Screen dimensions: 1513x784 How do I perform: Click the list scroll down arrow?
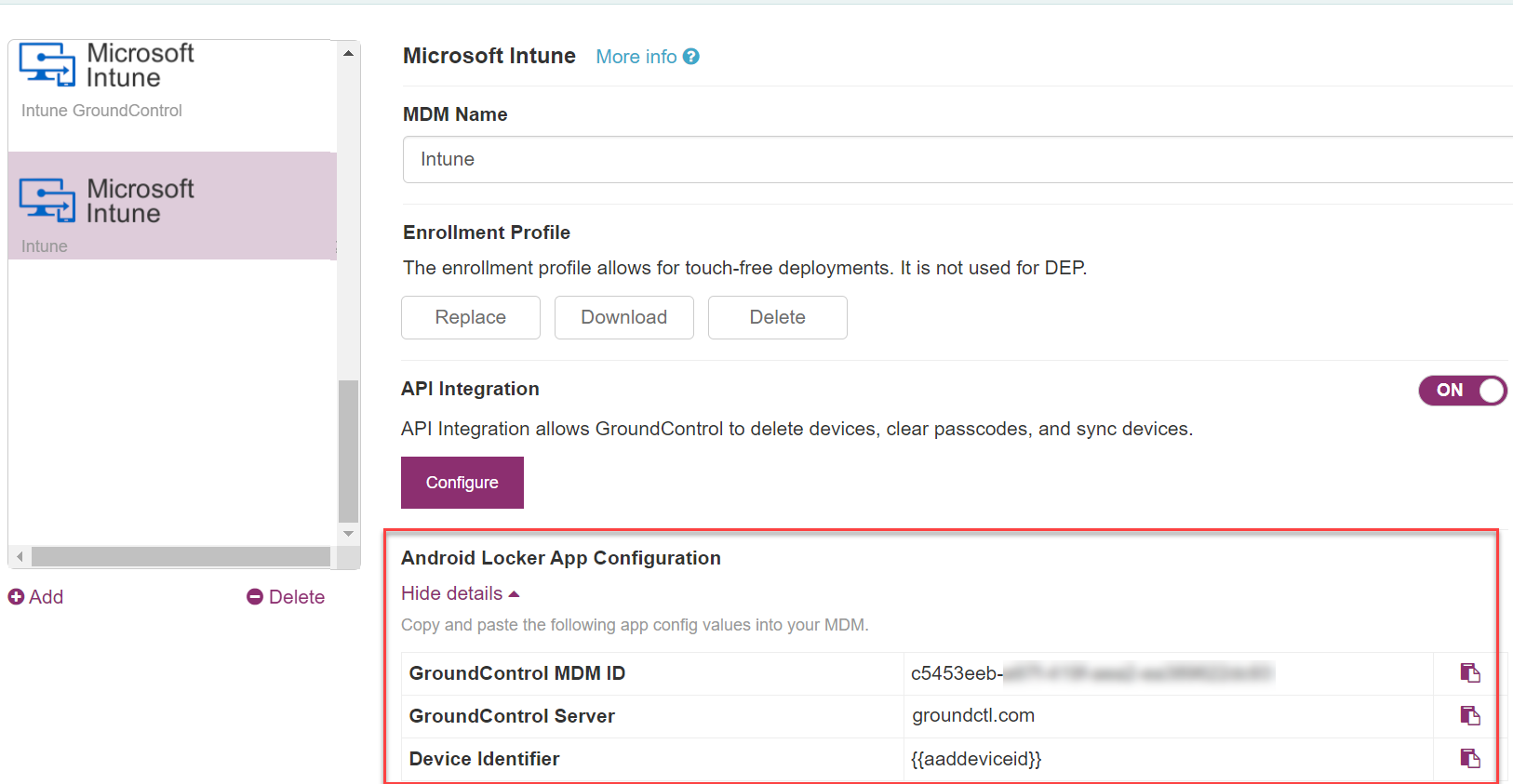tap(348, 534)
